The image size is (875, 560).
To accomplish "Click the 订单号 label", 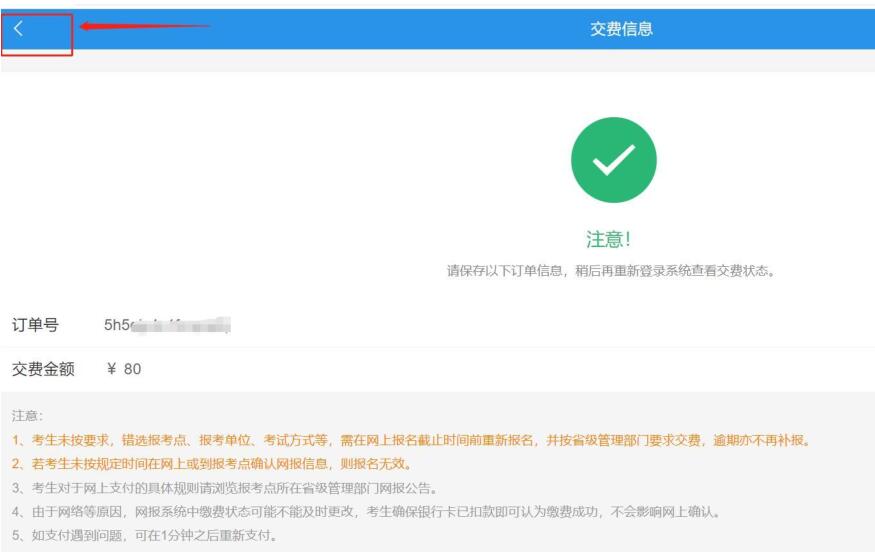I will [x=35, y=325].
